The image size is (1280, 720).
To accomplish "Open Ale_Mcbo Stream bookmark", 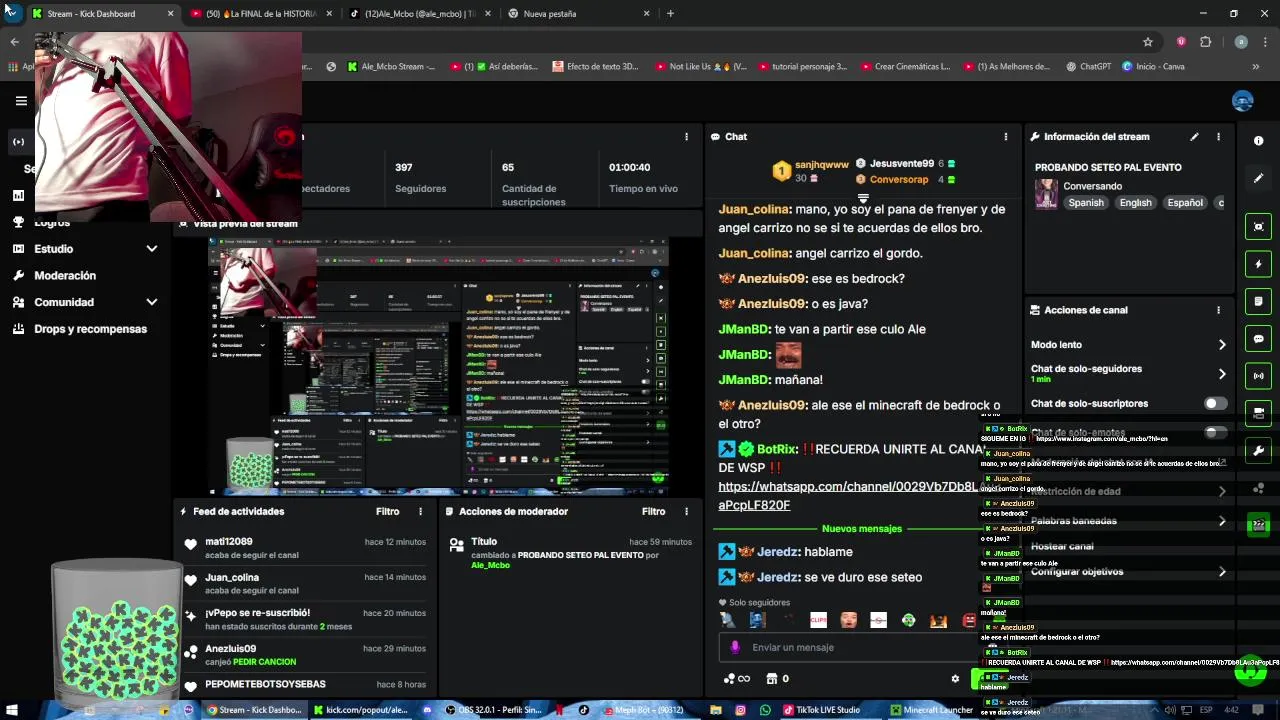I will 391,67.
